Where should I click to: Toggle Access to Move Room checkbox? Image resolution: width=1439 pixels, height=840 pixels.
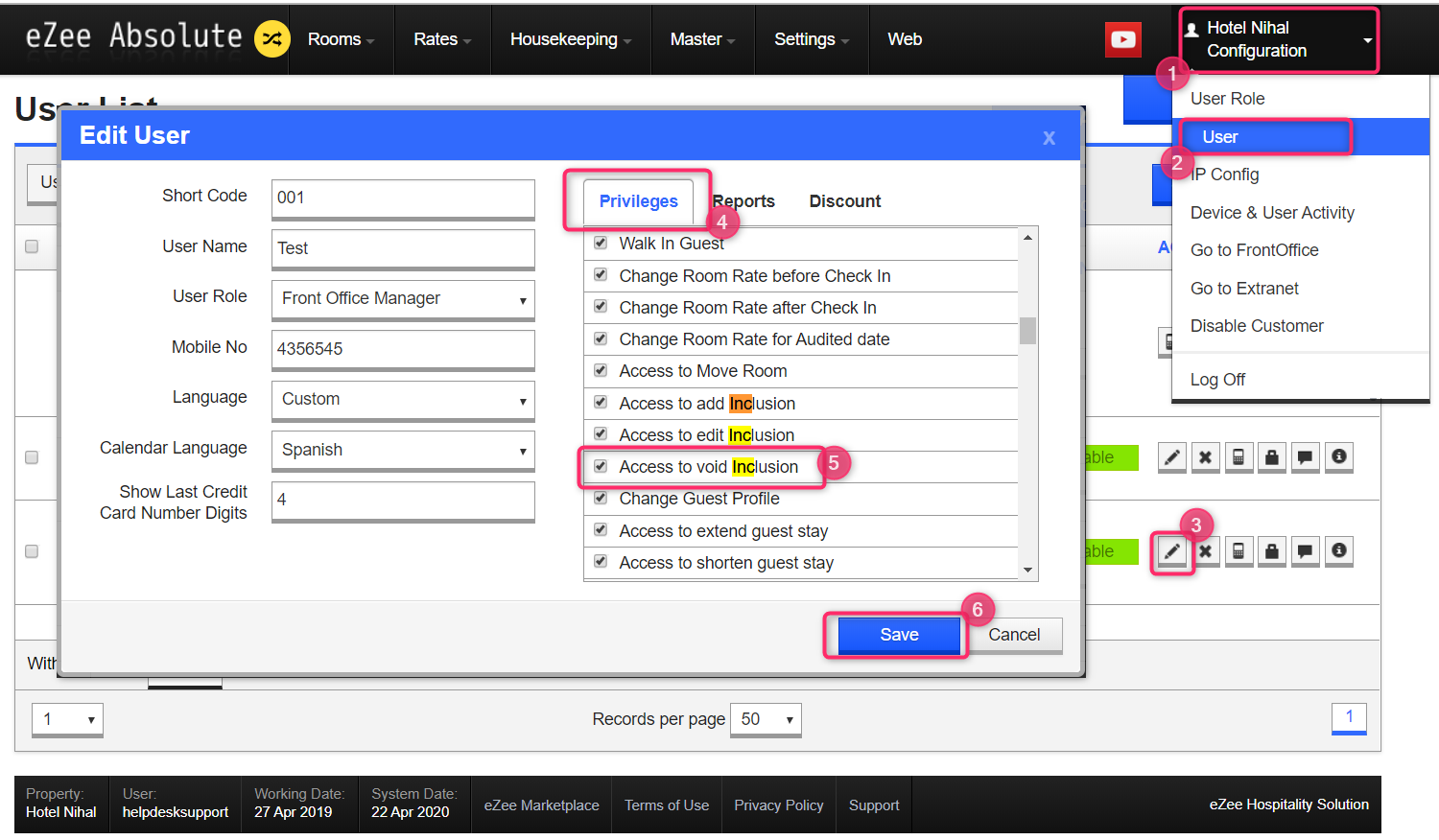tap(601, 370)
